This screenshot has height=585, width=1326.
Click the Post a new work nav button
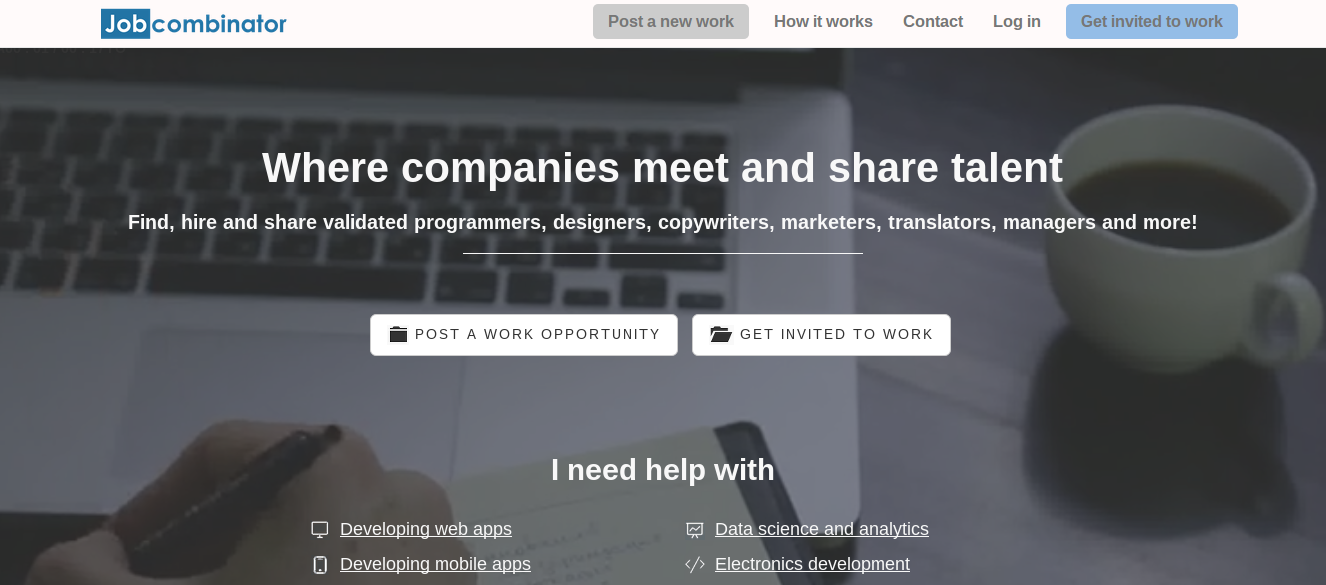(671, 21)
